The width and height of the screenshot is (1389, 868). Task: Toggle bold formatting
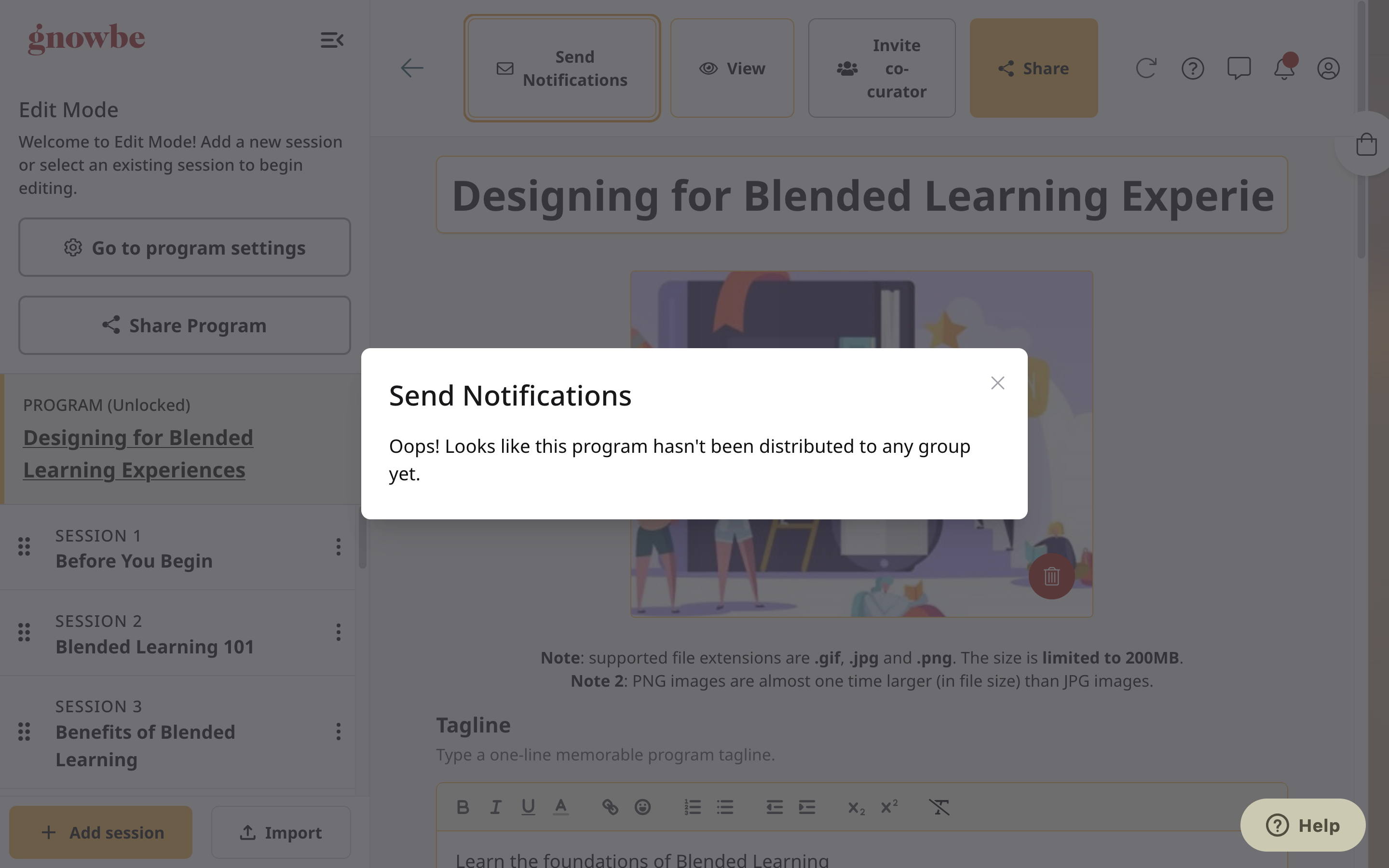[x=463, y=807]
